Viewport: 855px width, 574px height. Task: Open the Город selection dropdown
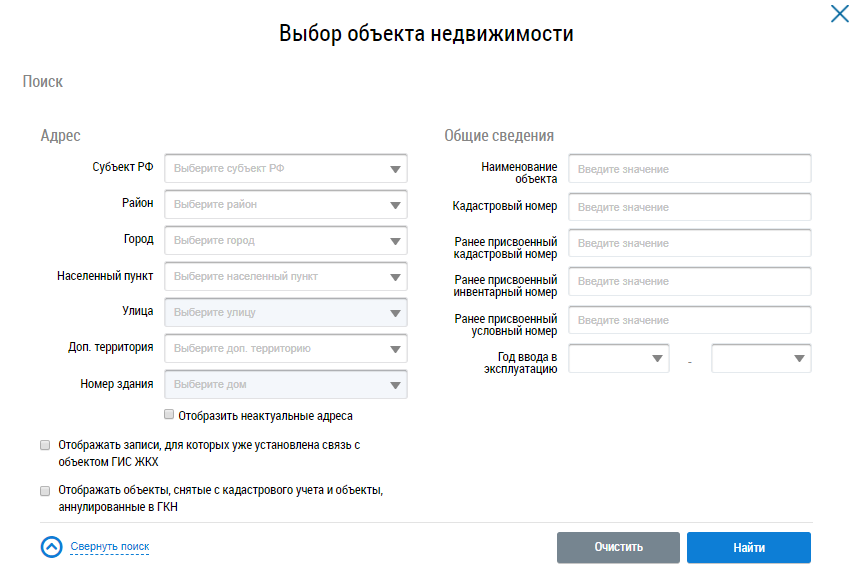tap(285, 241)
